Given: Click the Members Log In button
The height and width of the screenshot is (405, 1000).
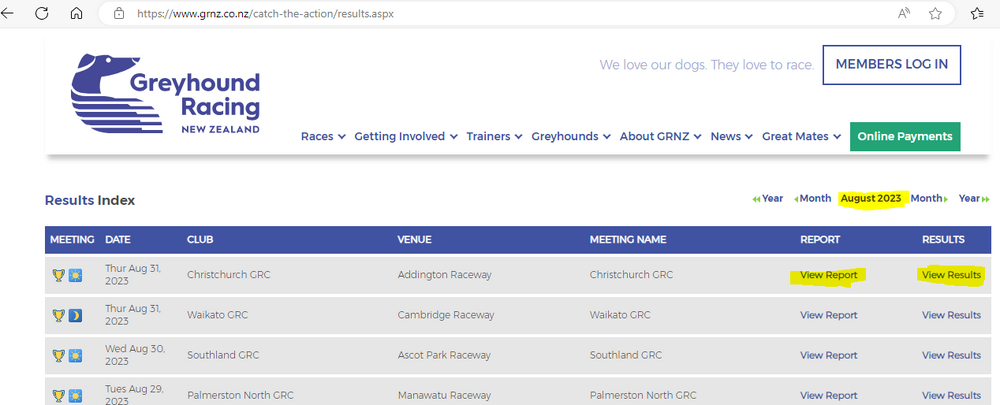Looking at the screenshot, I should tap(891, 65).
